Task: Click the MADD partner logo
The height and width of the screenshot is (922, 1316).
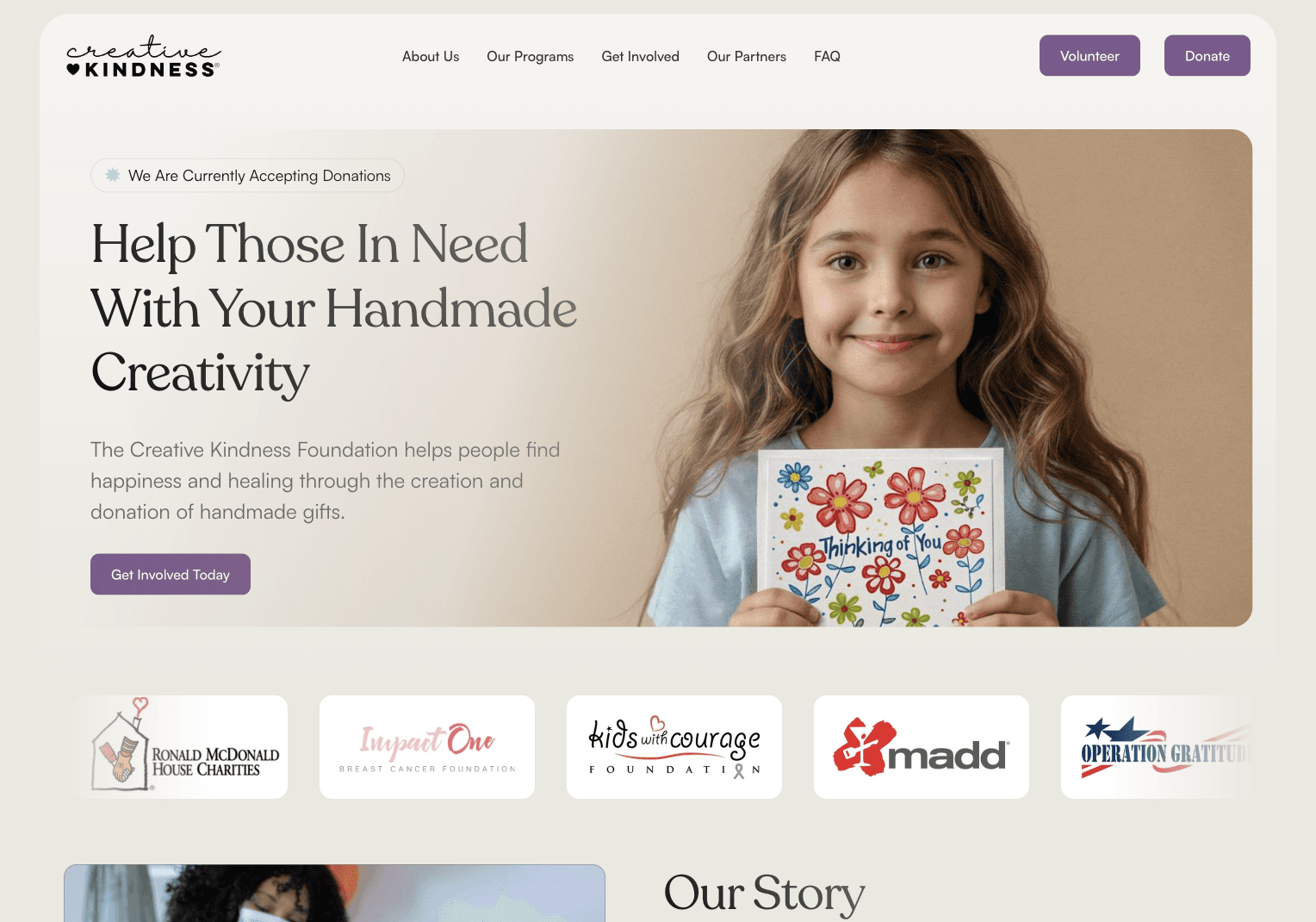Action: click(922, 747)
